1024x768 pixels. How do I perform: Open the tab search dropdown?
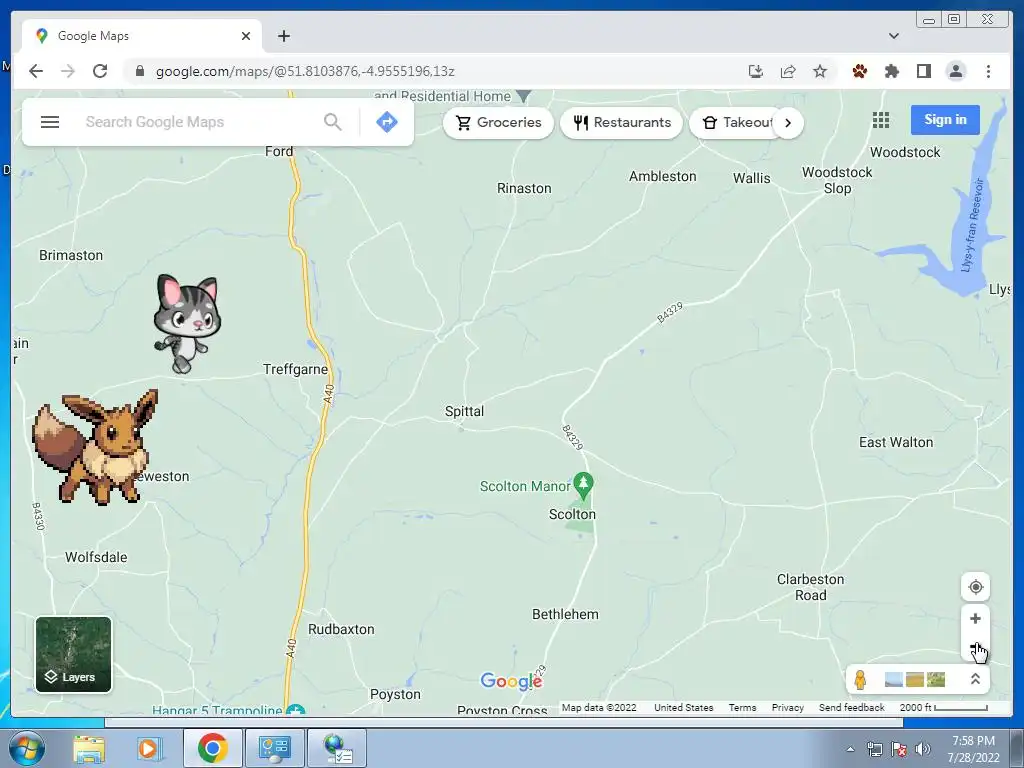coord(893,36)
